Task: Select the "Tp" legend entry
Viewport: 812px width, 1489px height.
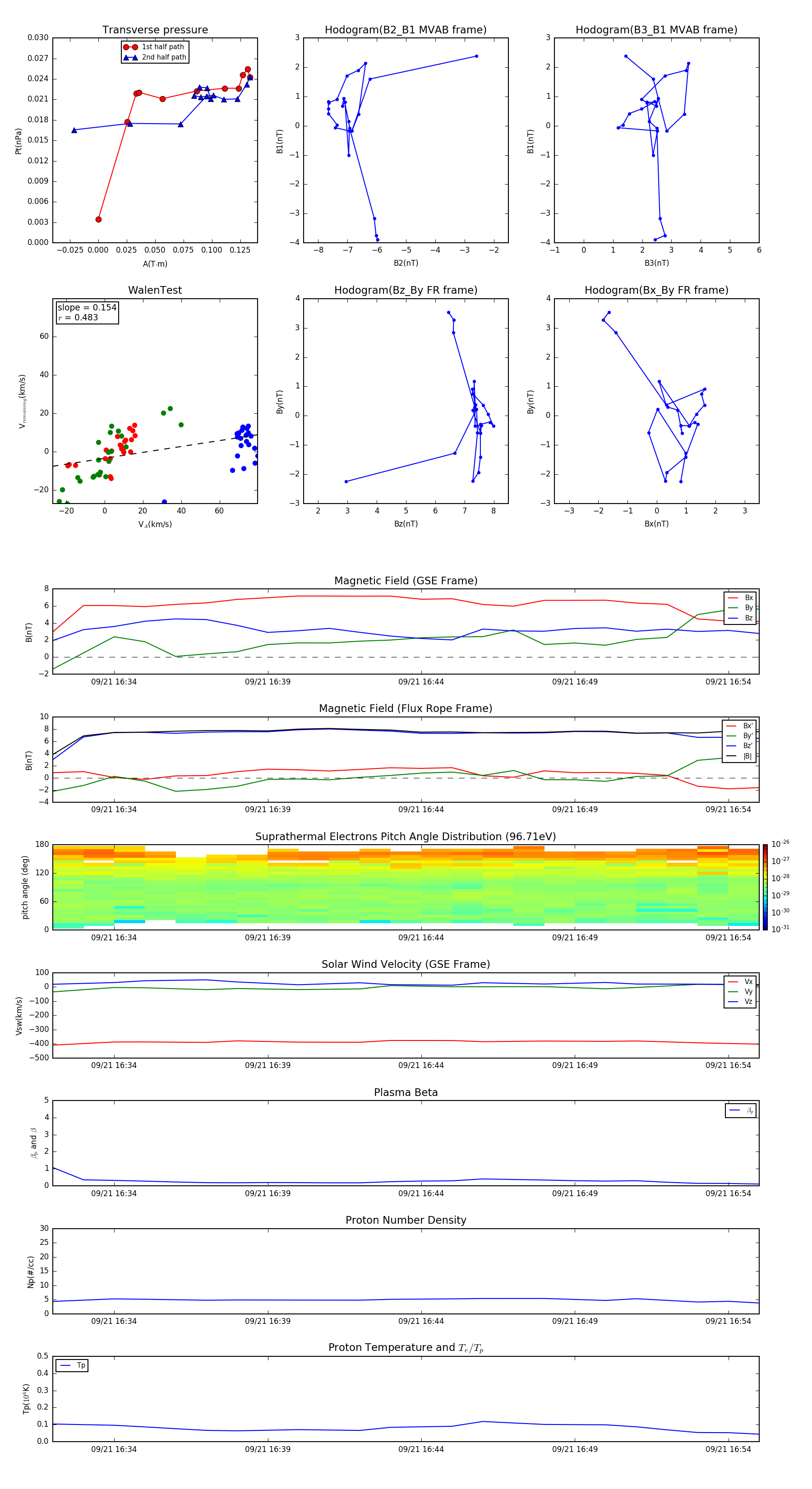Action: pos(72,1365)
